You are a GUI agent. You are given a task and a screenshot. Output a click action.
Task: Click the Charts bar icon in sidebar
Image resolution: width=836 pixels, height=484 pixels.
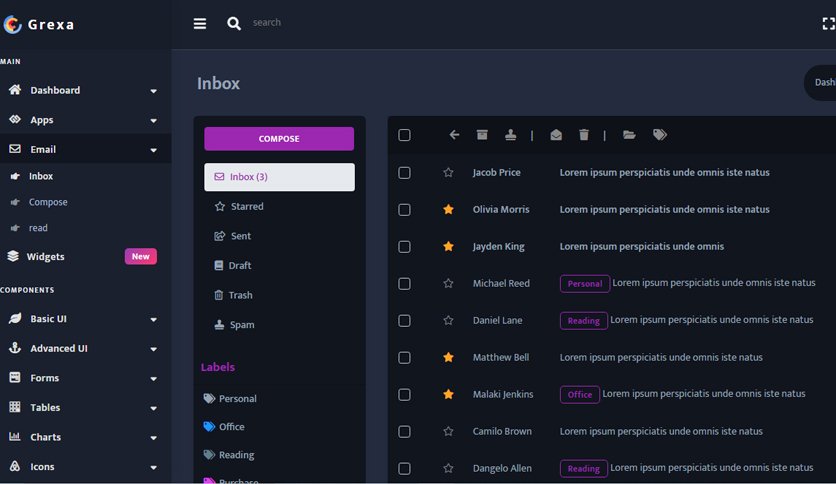click(x=15, y=437)
